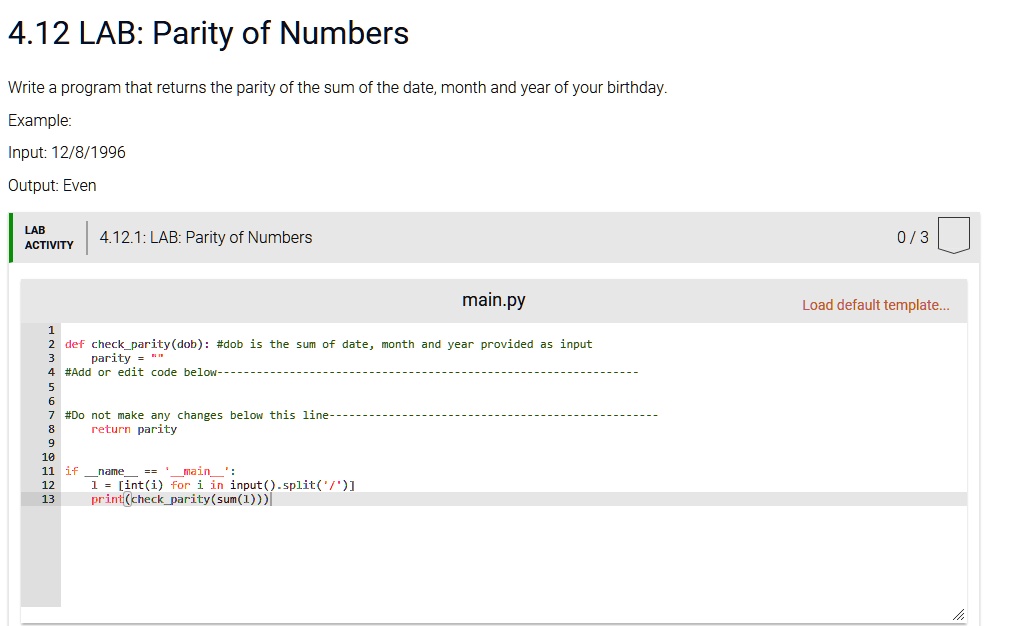
Task: Click the 4.12.1 LAB: Parity of Numbers title
Action: click(205, 237)
